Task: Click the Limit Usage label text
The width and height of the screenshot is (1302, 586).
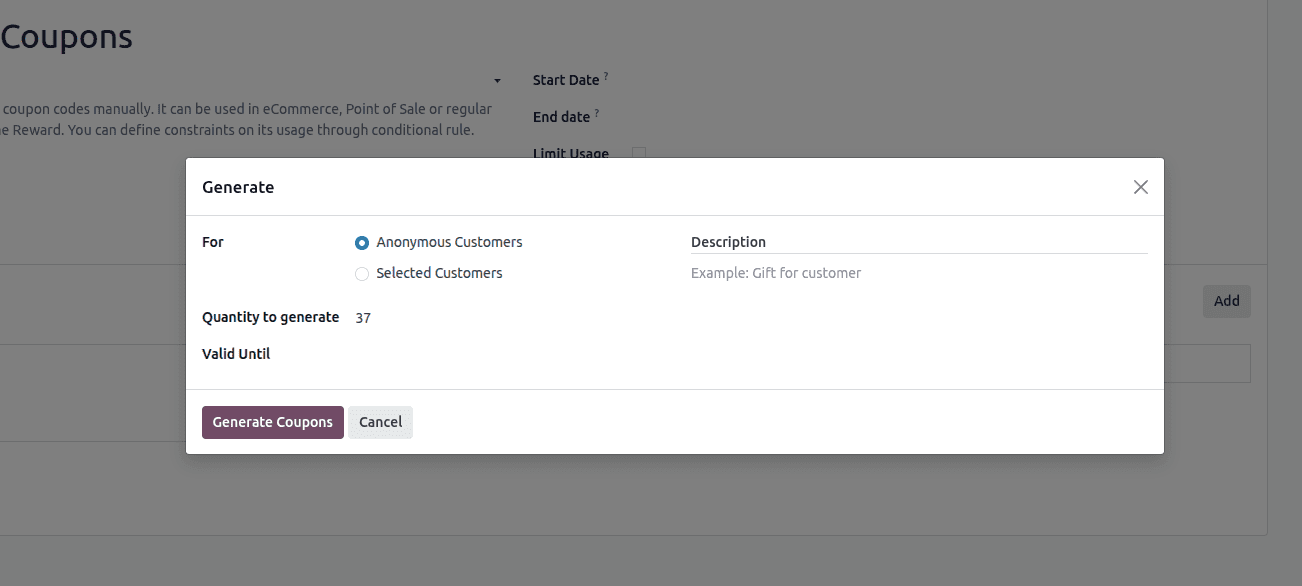Action: 571,153
